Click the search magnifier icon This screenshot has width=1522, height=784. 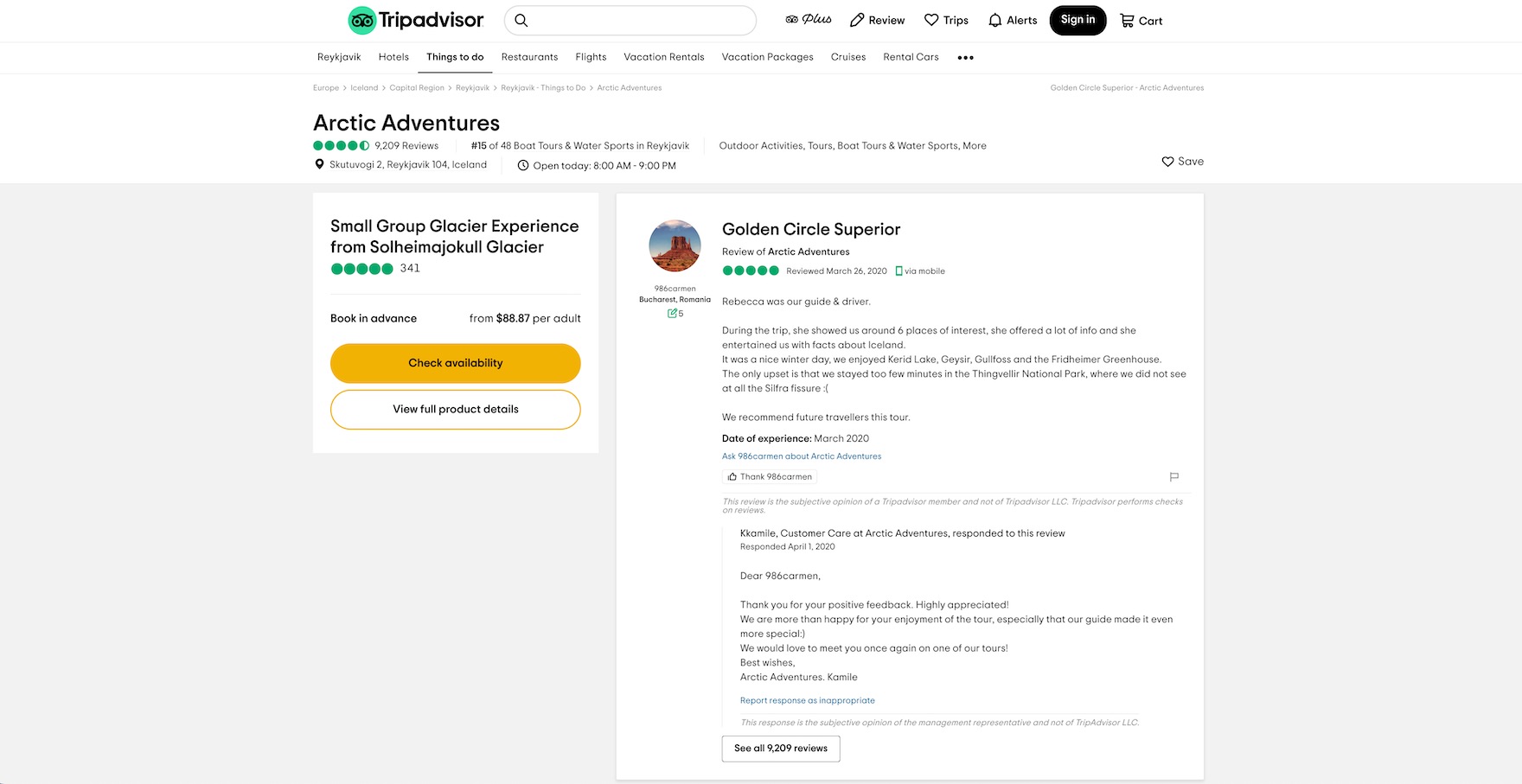(x=521, y=21)
